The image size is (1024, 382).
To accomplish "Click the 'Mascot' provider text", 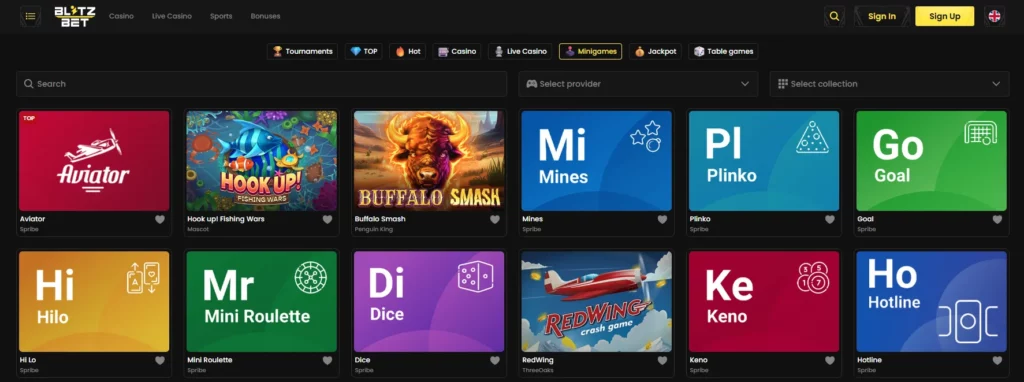I will 197,230.
